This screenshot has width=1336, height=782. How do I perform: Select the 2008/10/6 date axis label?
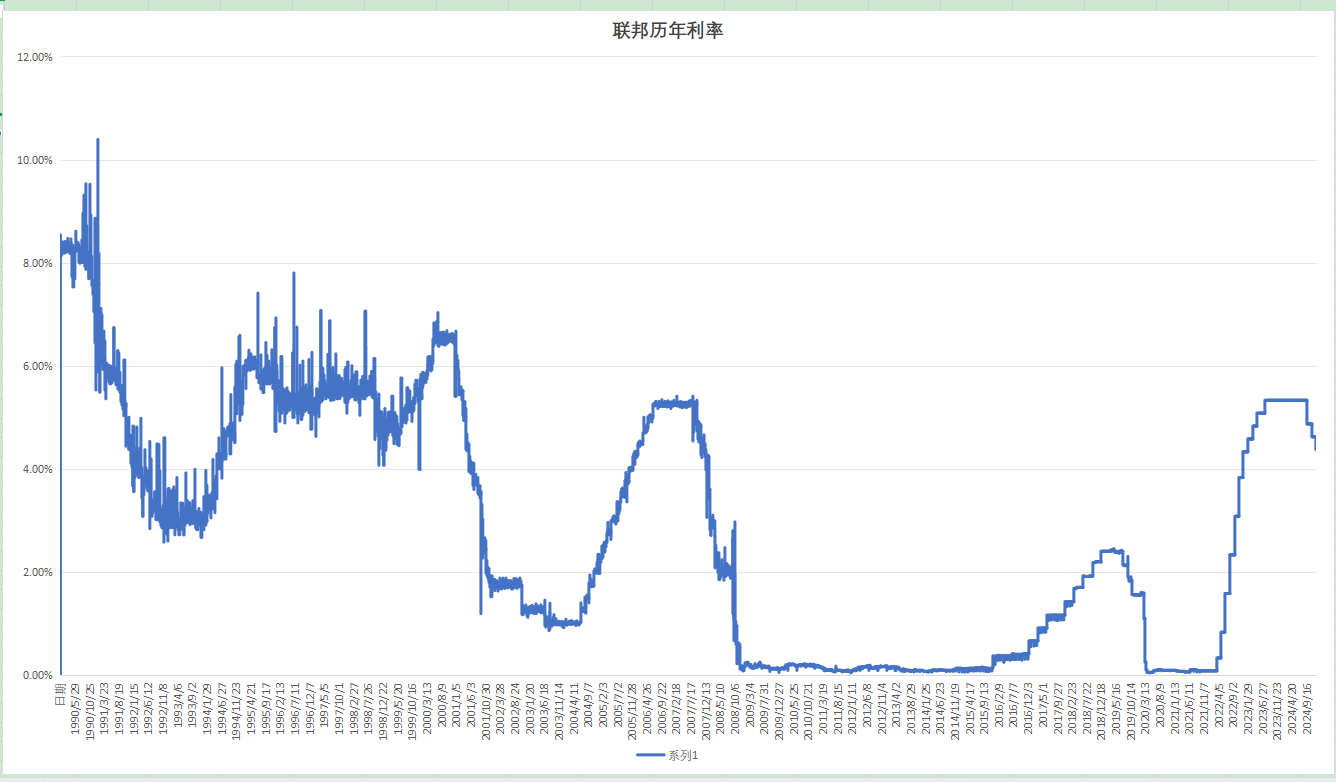[x=735, y=709]
